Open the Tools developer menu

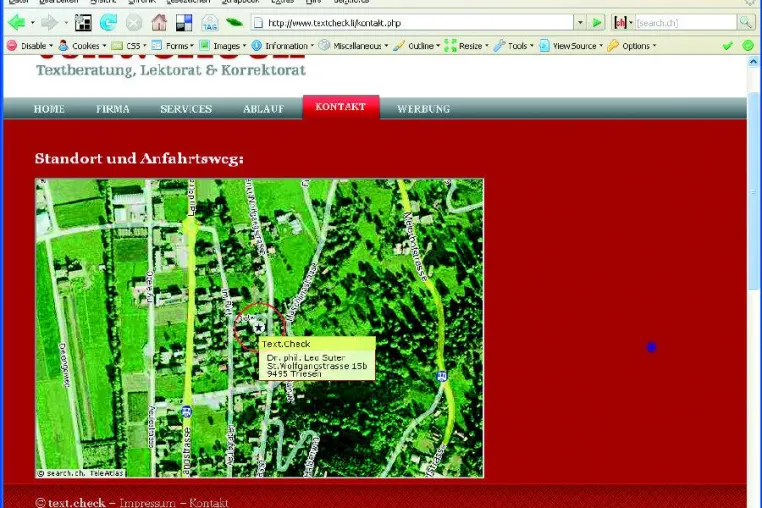click(x=513, y=46)
